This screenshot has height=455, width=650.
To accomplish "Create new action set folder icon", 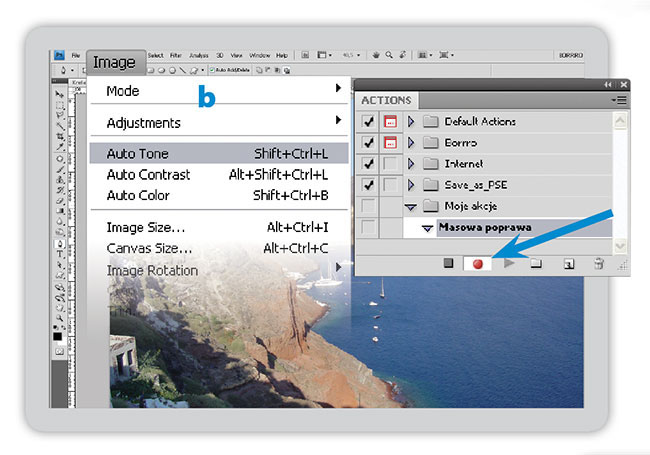I will click(537, 264).
